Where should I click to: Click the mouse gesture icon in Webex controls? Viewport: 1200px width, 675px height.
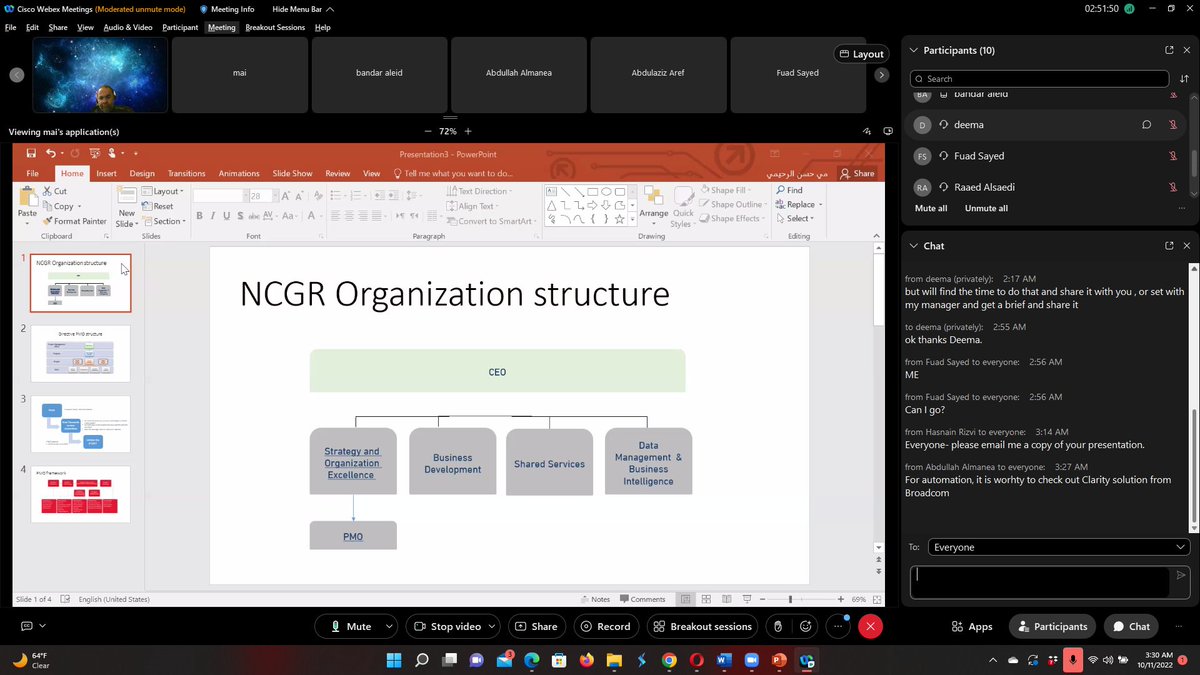pos(778,626)
